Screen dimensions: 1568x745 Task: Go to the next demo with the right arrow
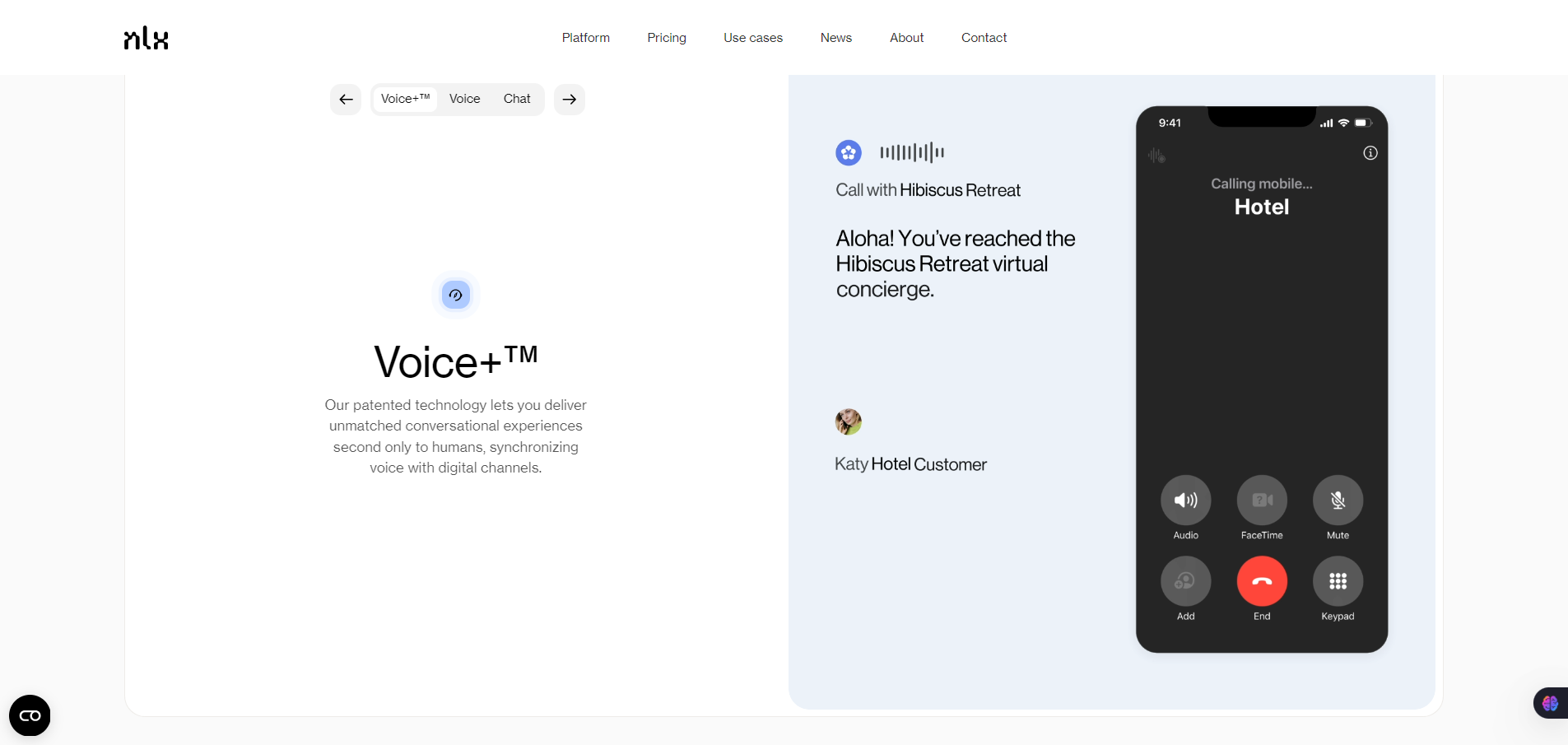569,99
